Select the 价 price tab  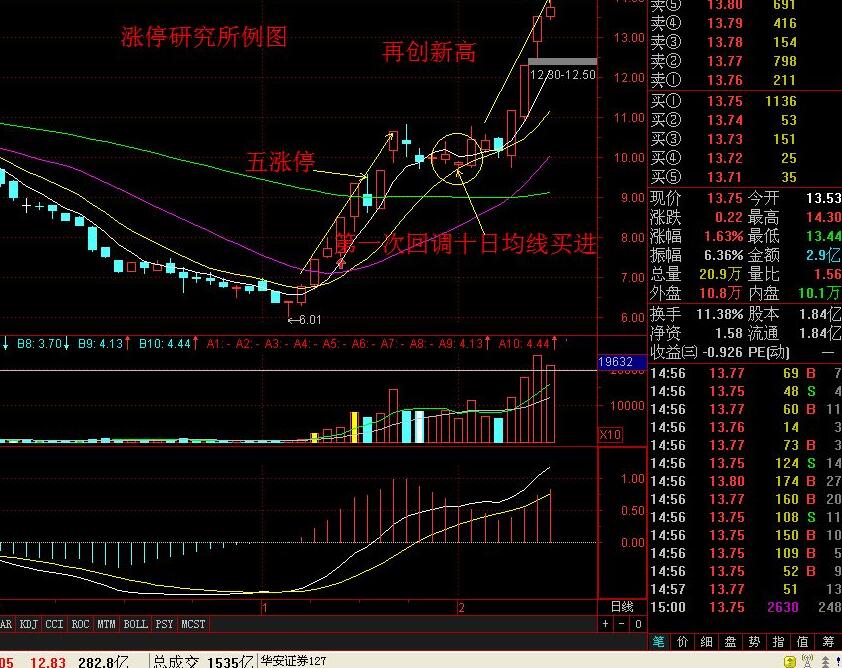(x=683, y=642)
